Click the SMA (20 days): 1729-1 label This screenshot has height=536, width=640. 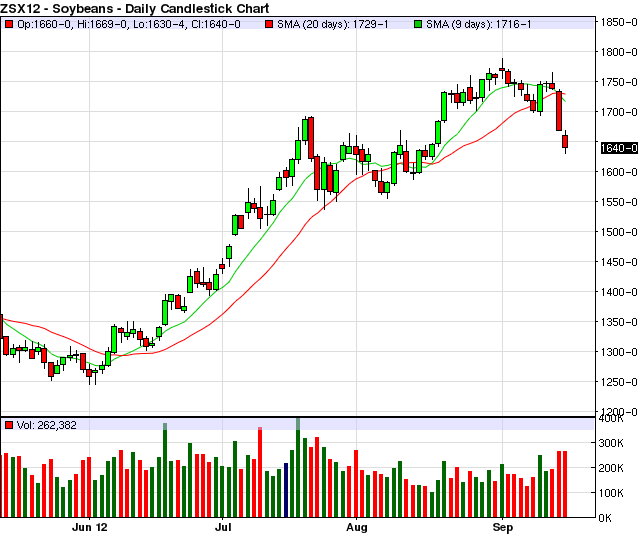[333, 24]
